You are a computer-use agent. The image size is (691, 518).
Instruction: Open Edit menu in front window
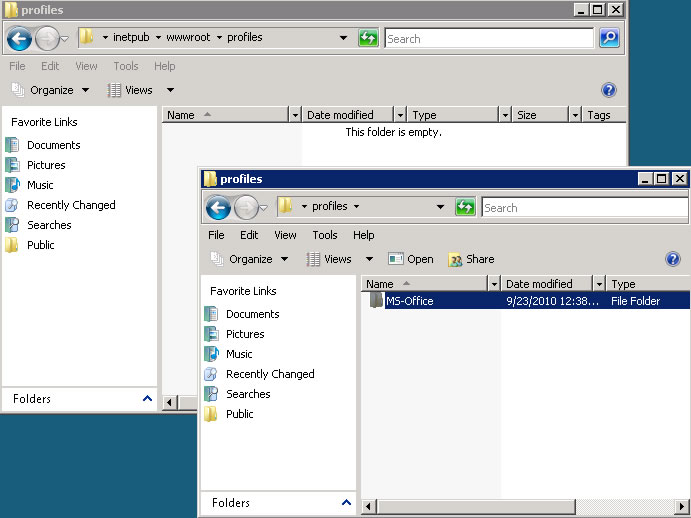[249, 235]
